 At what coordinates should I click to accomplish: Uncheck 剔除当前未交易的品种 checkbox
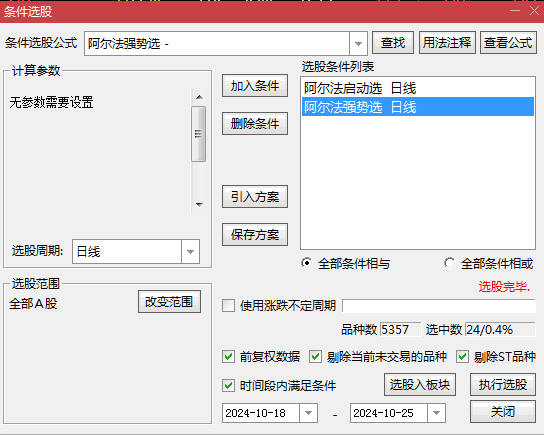pos(315,357)
